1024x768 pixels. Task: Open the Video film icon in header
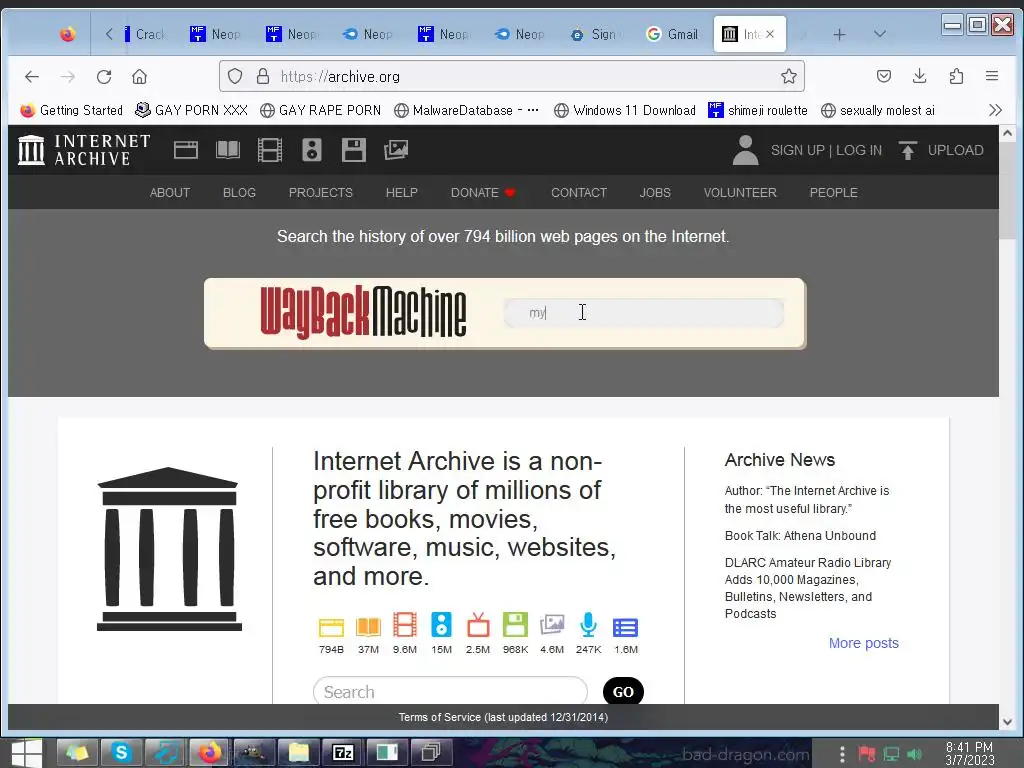(x=270, y=150)
